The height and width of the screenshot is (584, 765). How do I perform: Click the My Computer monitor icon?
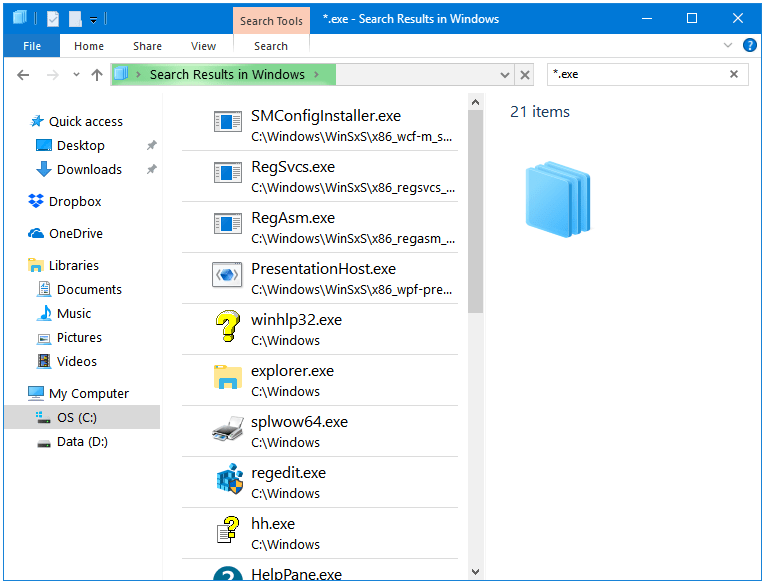[36, 393]
